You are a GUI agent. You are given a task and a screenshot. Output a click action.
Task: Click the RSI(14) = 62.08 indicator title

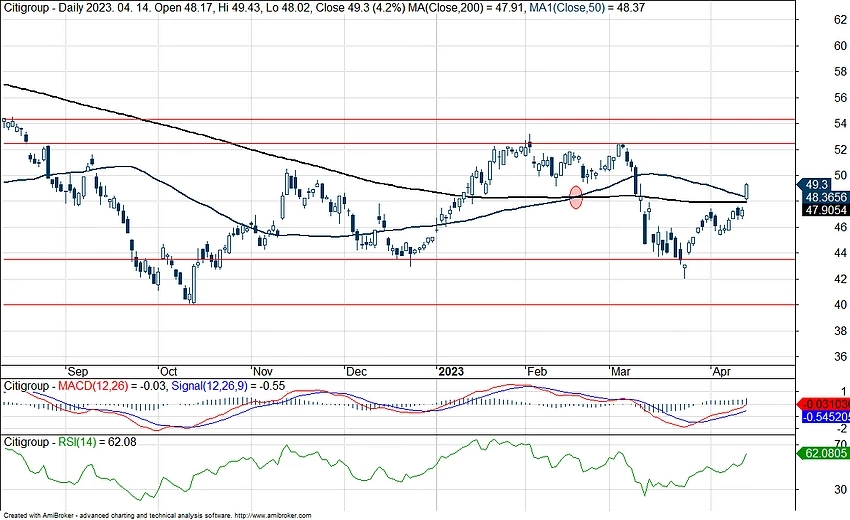pyautogui.click(x=97, y=442)
